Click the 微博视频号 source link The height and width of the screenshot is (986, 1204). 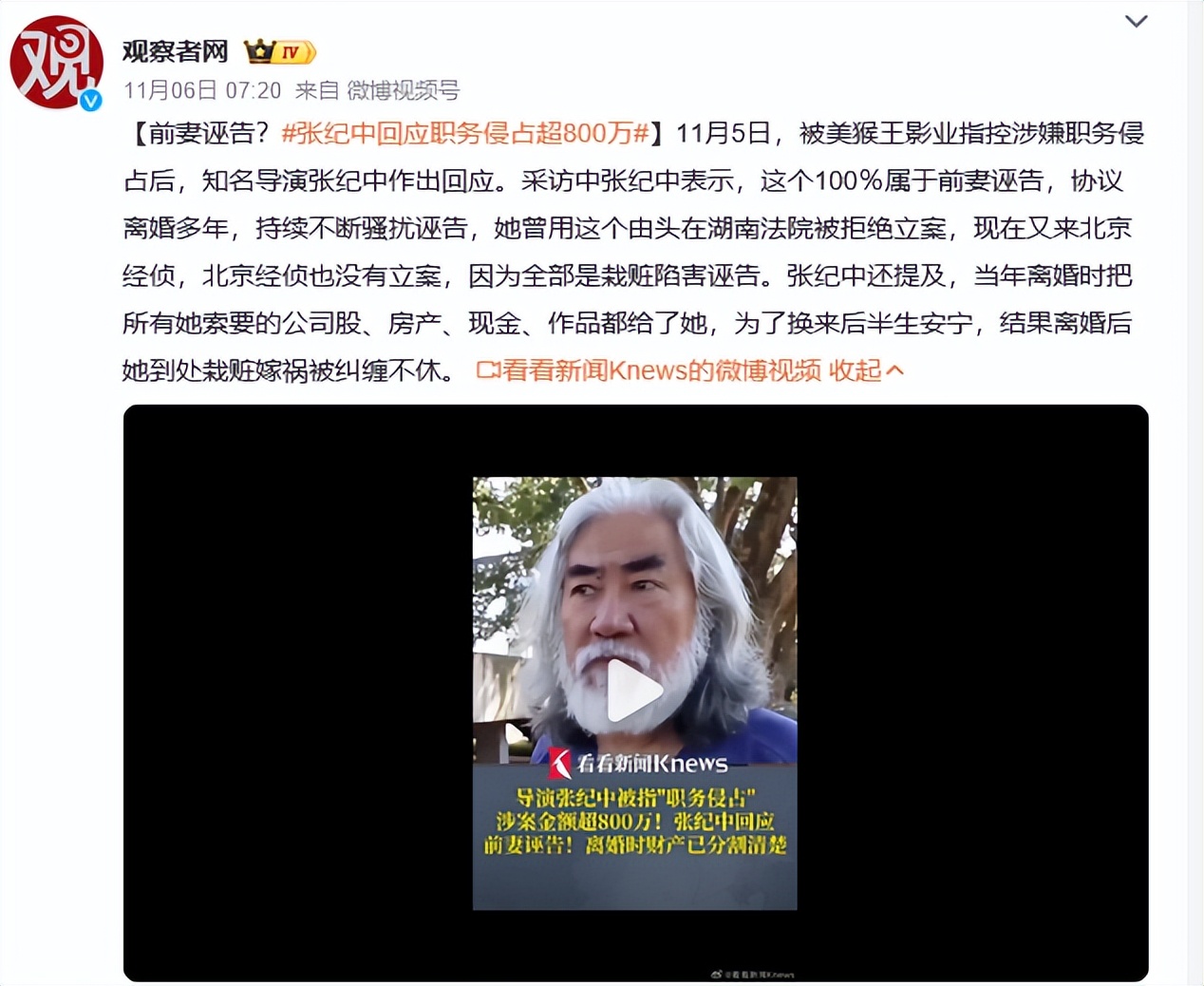point(403,90)
